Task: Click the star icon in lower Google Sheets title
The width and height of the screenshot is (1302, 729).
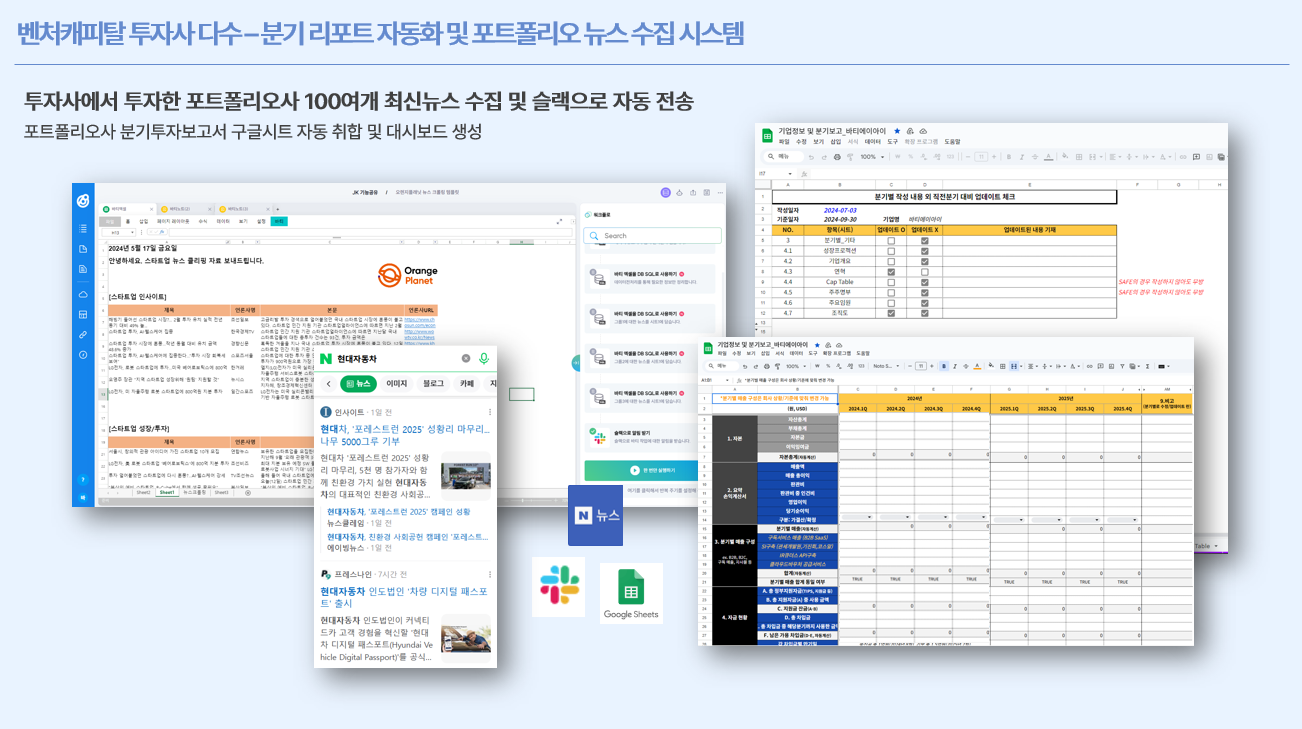Action: click(817, 344)
